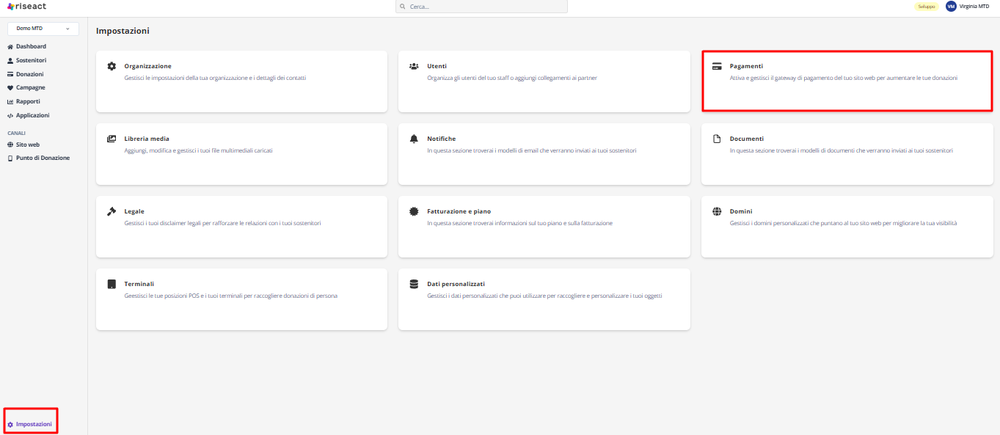Go to Sostenitori in the sidebar
Viewport: 1000px width, 435px height.
click(30, 61)
